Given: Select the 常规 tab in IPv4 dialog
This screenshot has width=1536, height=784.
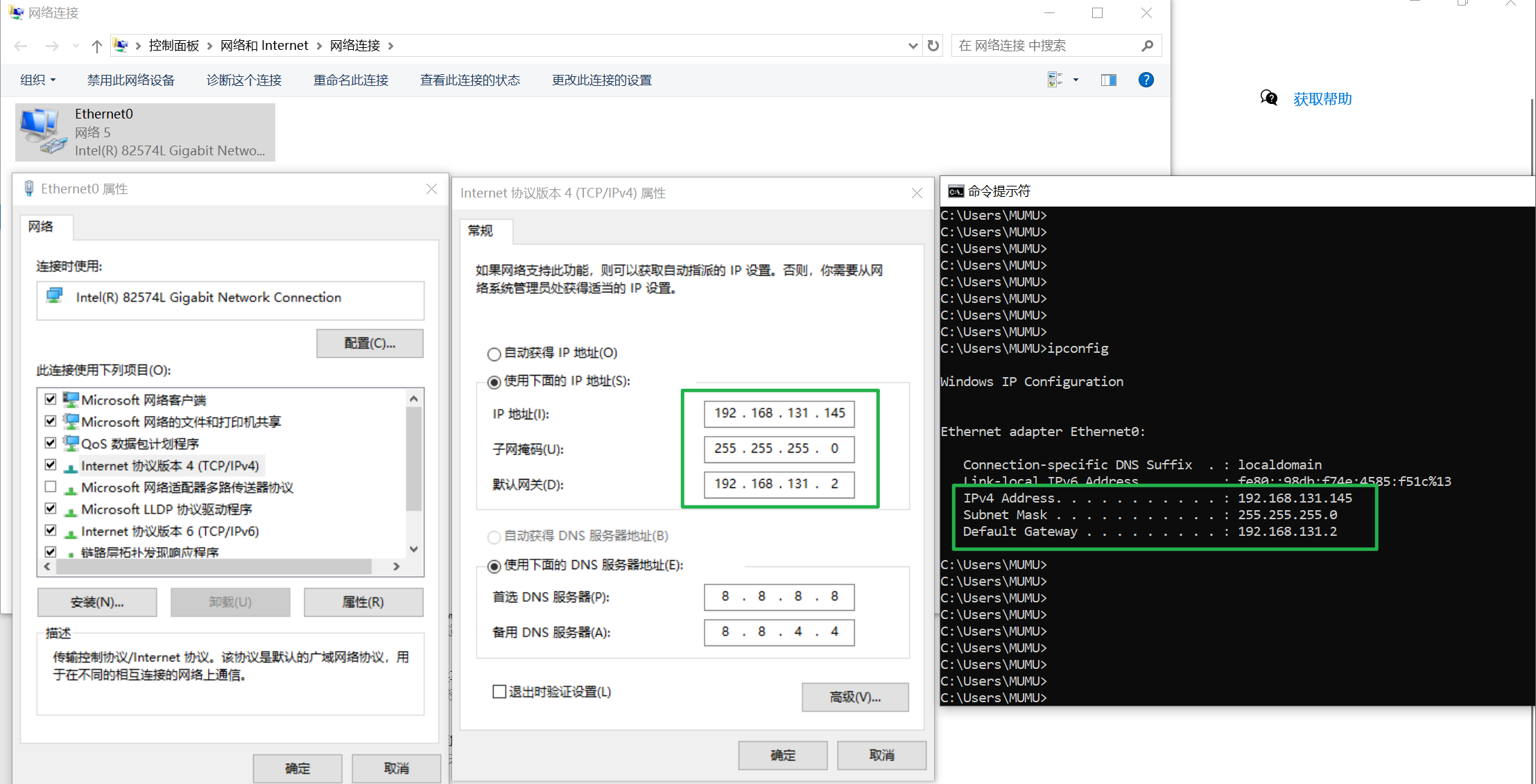Looking at the screenshot, I should (480, 231).
